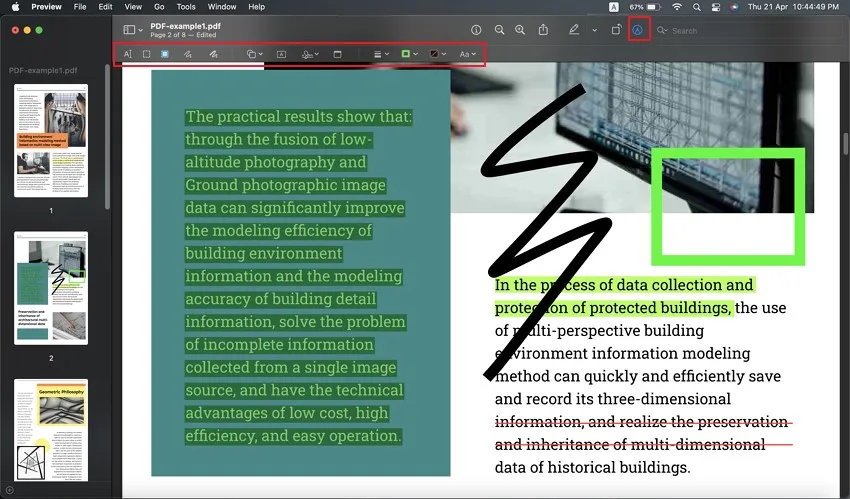Image resolution: width=850 pixels, height=499 pixels.
Task: Click 'data of historical buildings.' text
Action: 593,467
